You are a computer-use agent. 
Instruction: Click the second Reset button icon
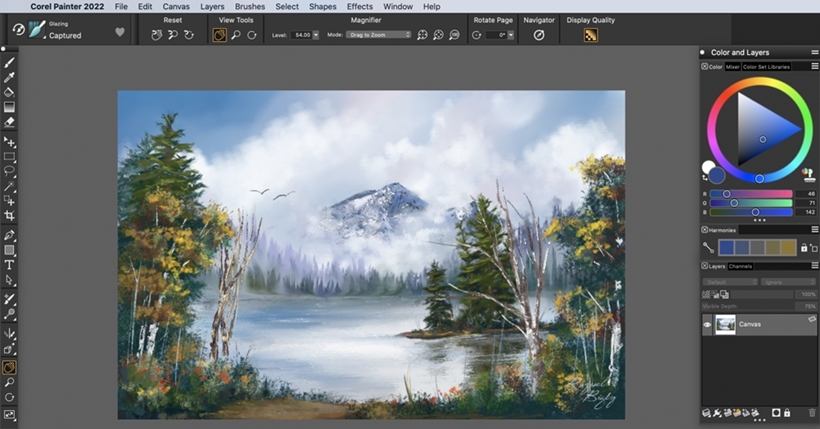(173, 35)
